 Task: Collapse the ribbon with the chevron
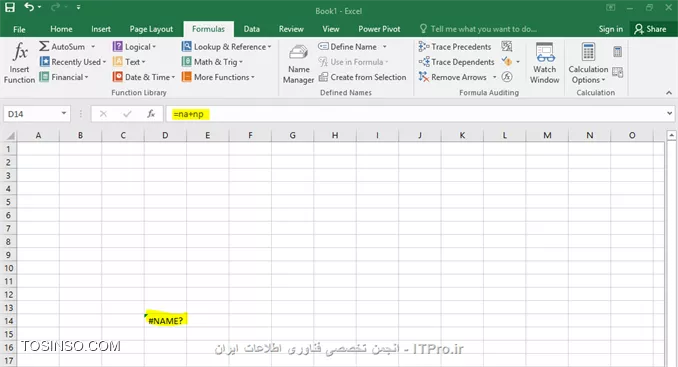point(668,93)
